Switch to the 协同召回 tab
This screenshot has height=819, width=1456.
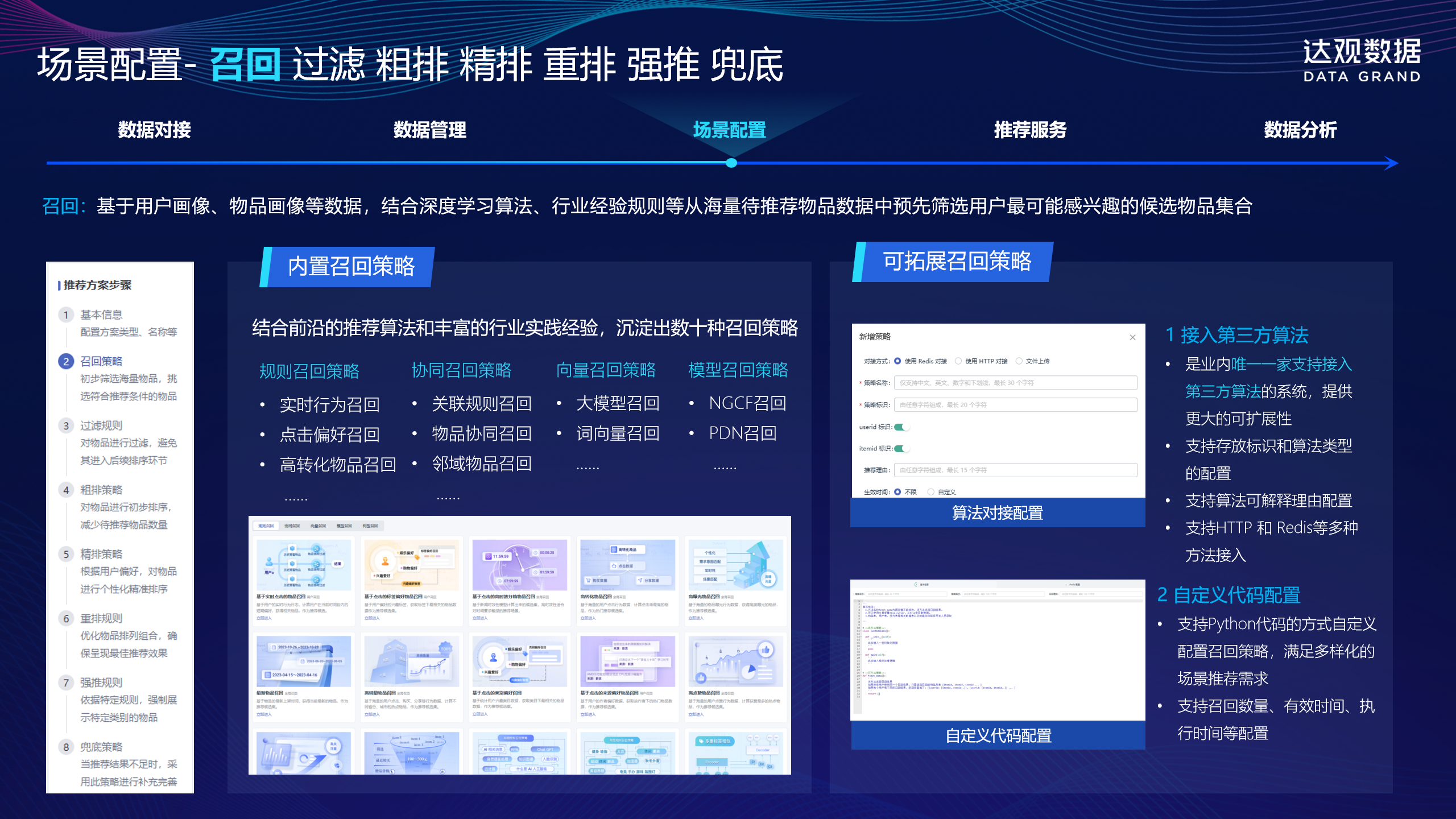coord(292,526)
